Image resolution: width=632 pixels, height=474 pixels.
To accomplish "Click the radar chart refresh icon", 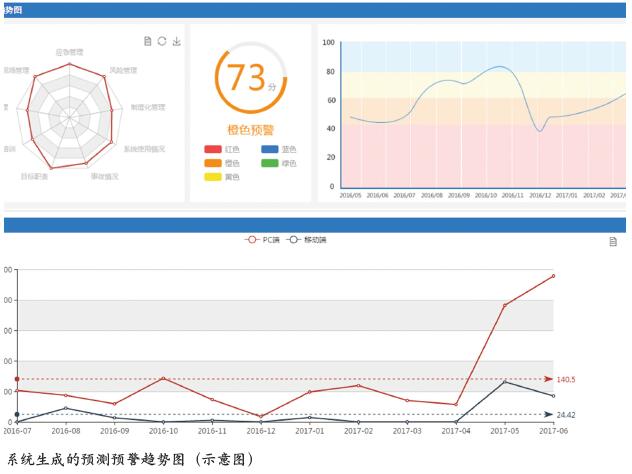I will 162,41.
